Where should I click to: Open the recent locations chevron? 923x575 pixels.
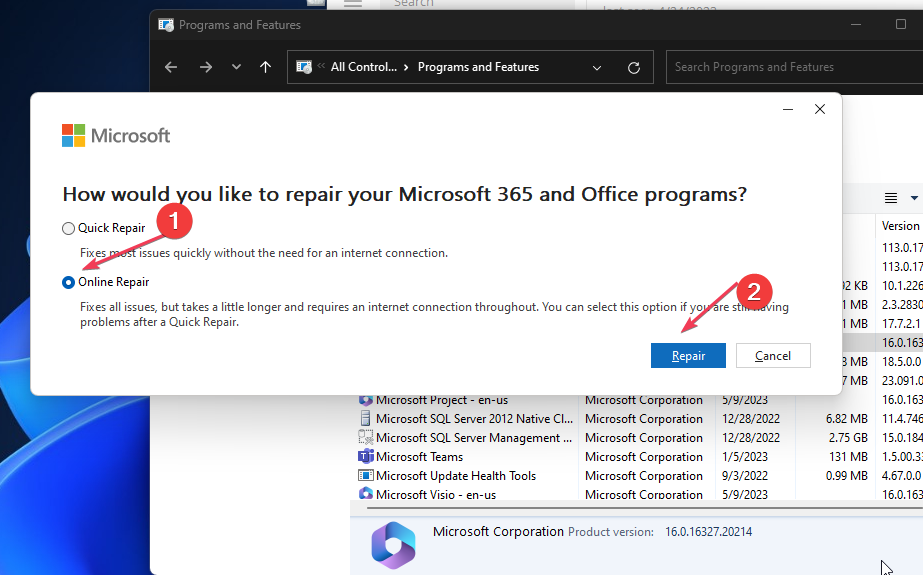pos(236,67)
